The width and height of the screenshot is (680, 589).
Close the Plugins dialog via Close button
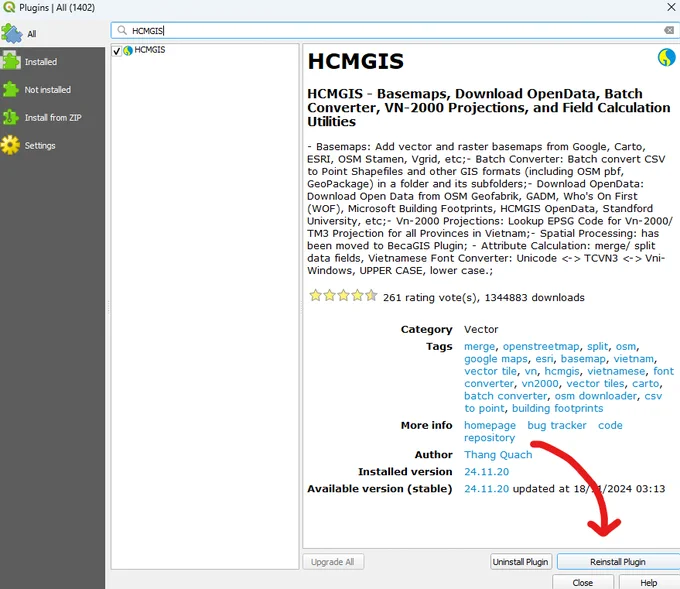[x=582, y=582]
